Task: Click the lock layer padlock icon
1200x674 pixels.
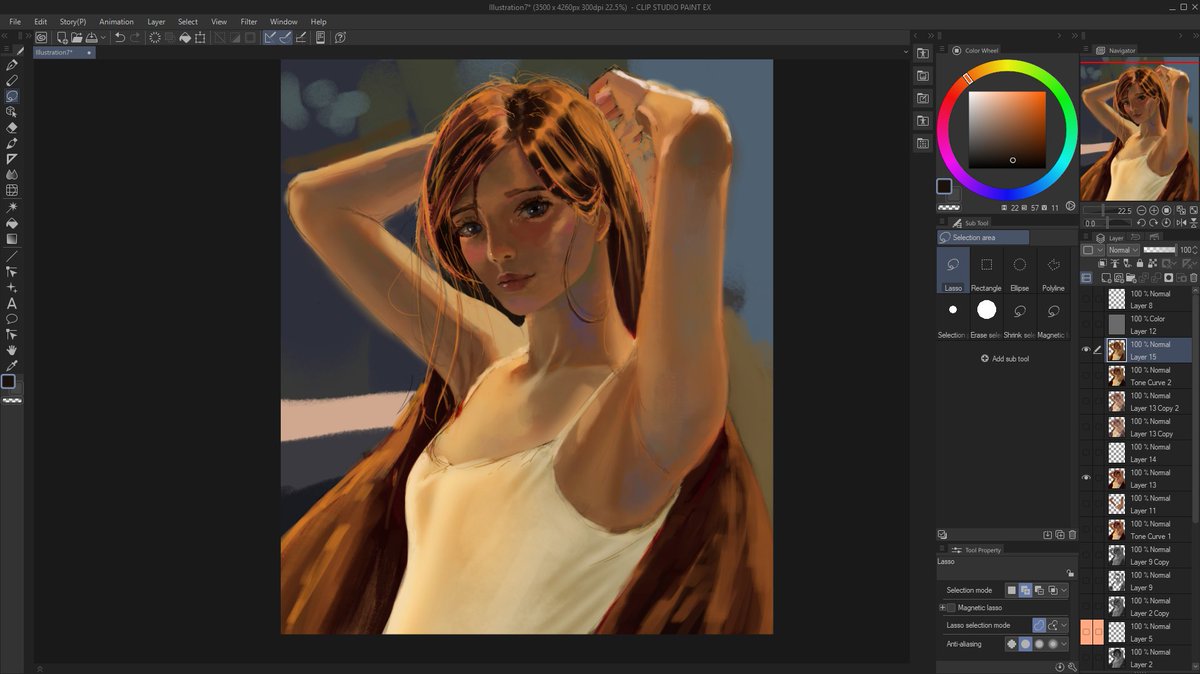Action: click(1140, 263)
